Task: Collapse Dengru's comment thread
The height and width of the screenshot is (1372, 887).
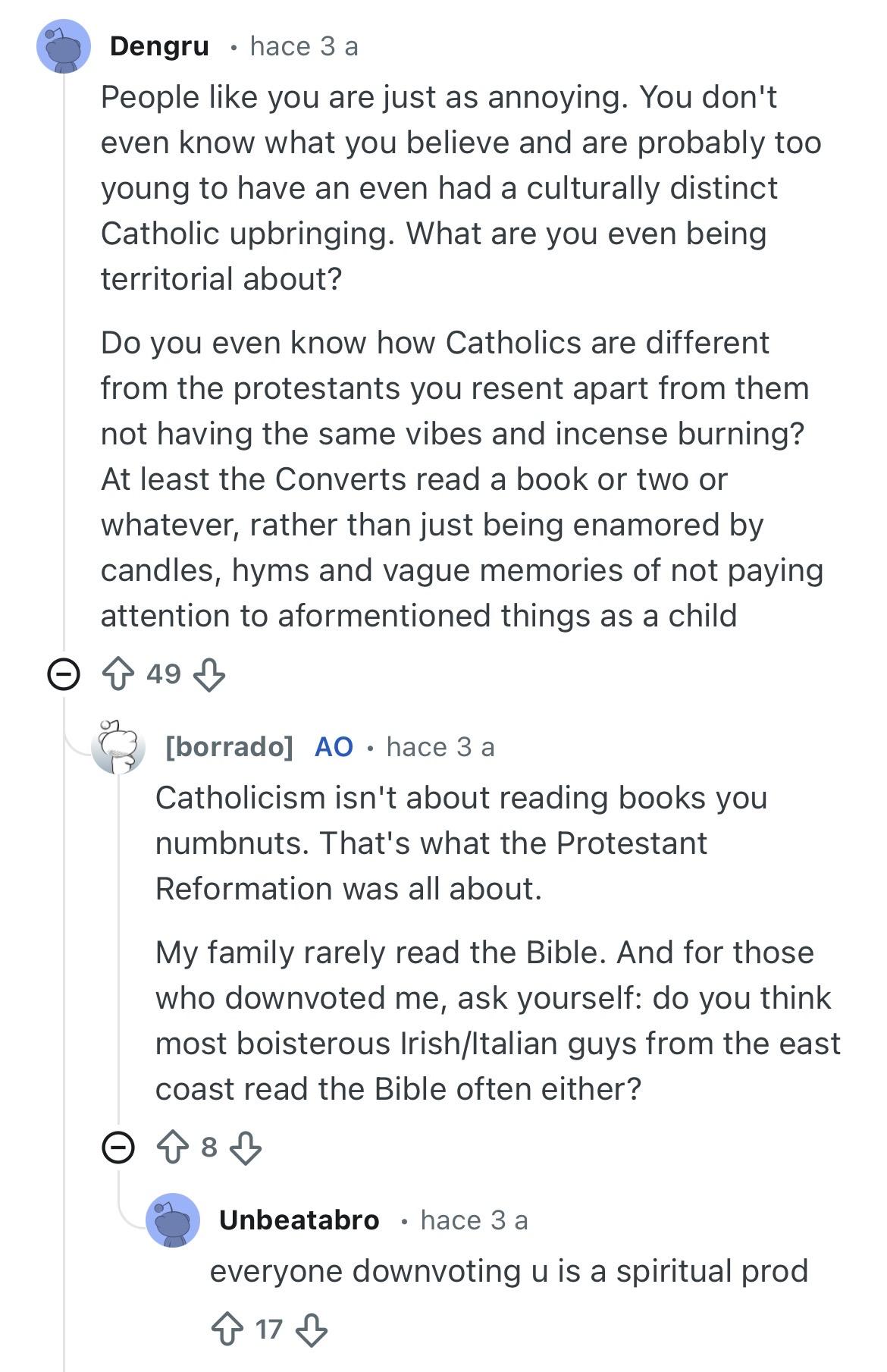Action: [x=64, y=673]
